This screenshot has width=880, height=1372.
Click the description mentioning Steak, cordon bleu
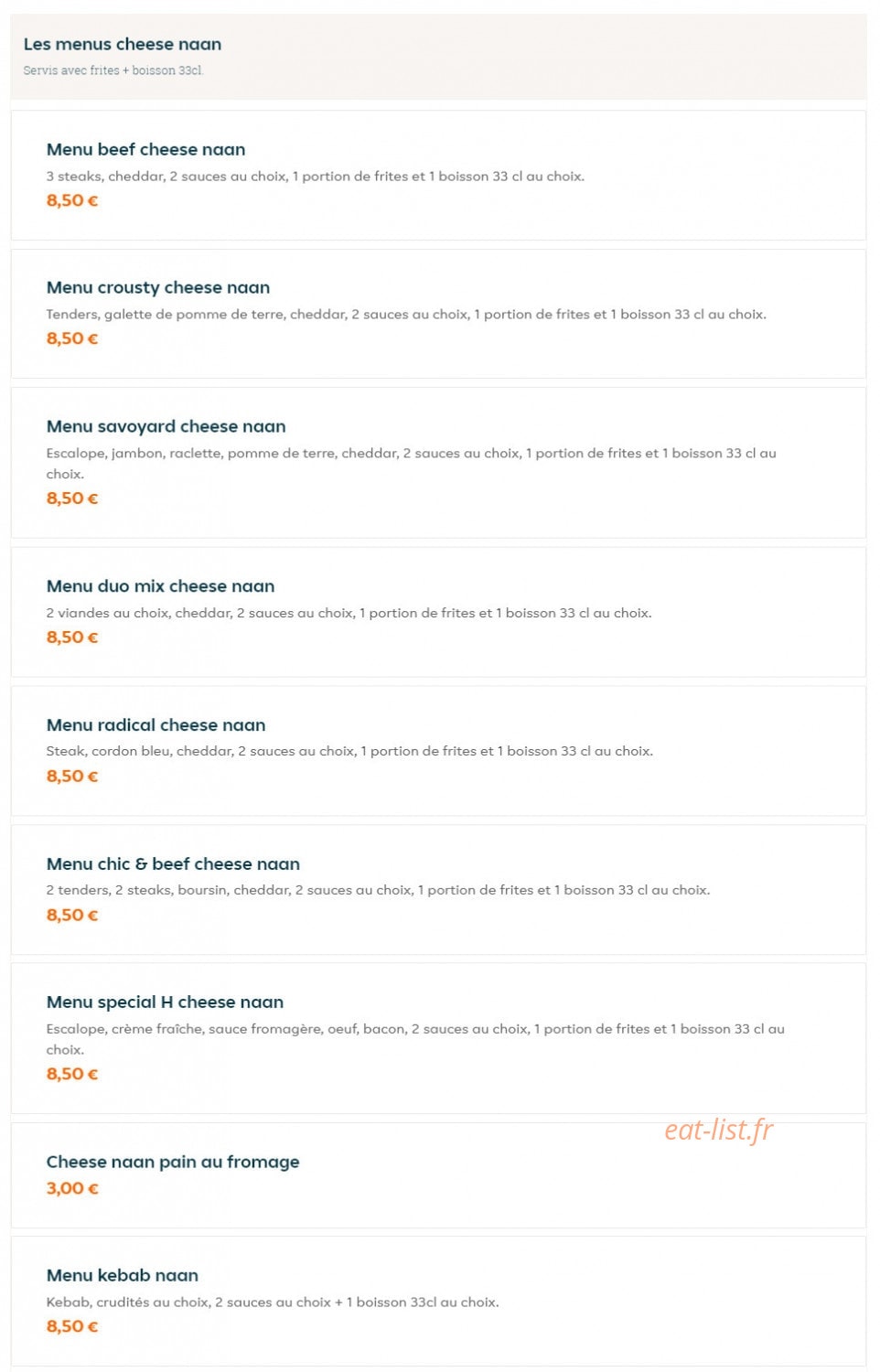point(350,751)
